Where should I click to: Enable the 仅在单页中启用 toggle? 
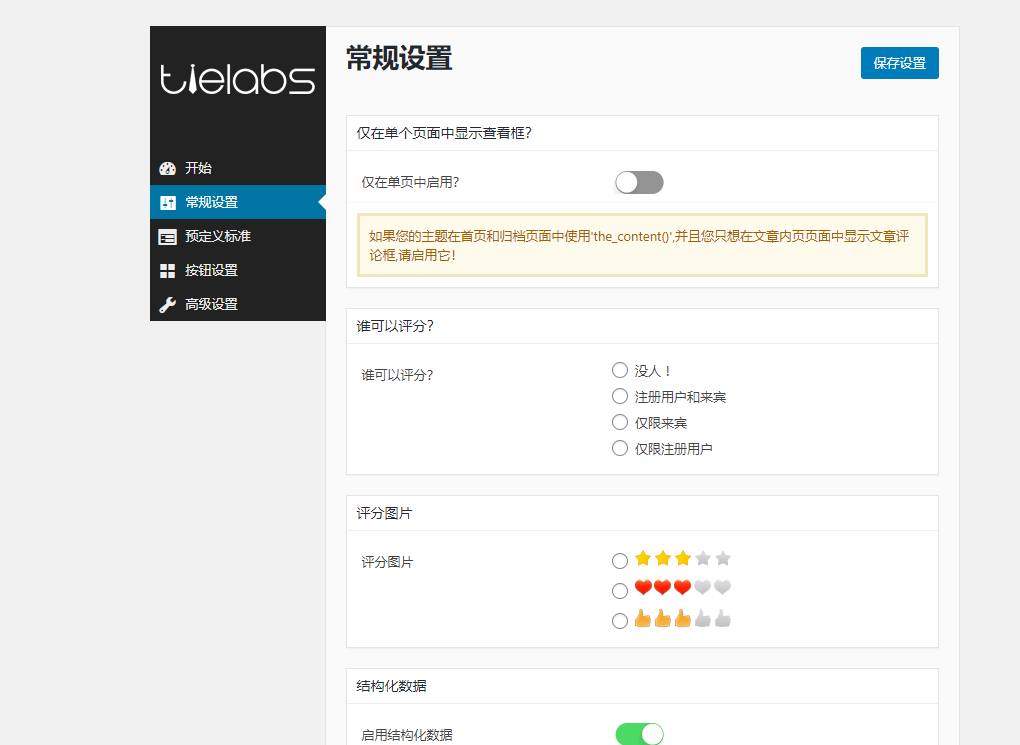coord(639,183)
